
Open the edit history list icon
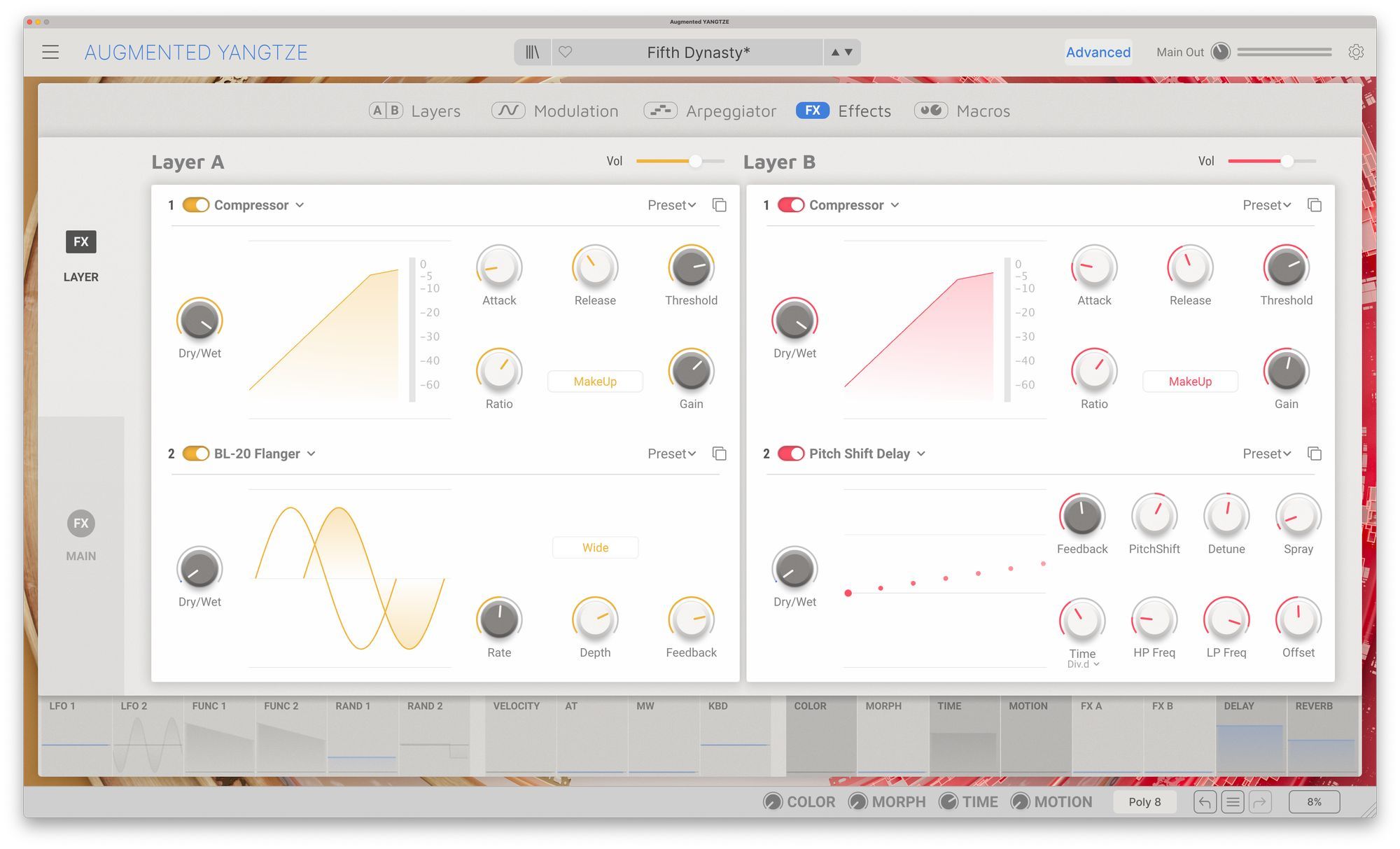1233,802
